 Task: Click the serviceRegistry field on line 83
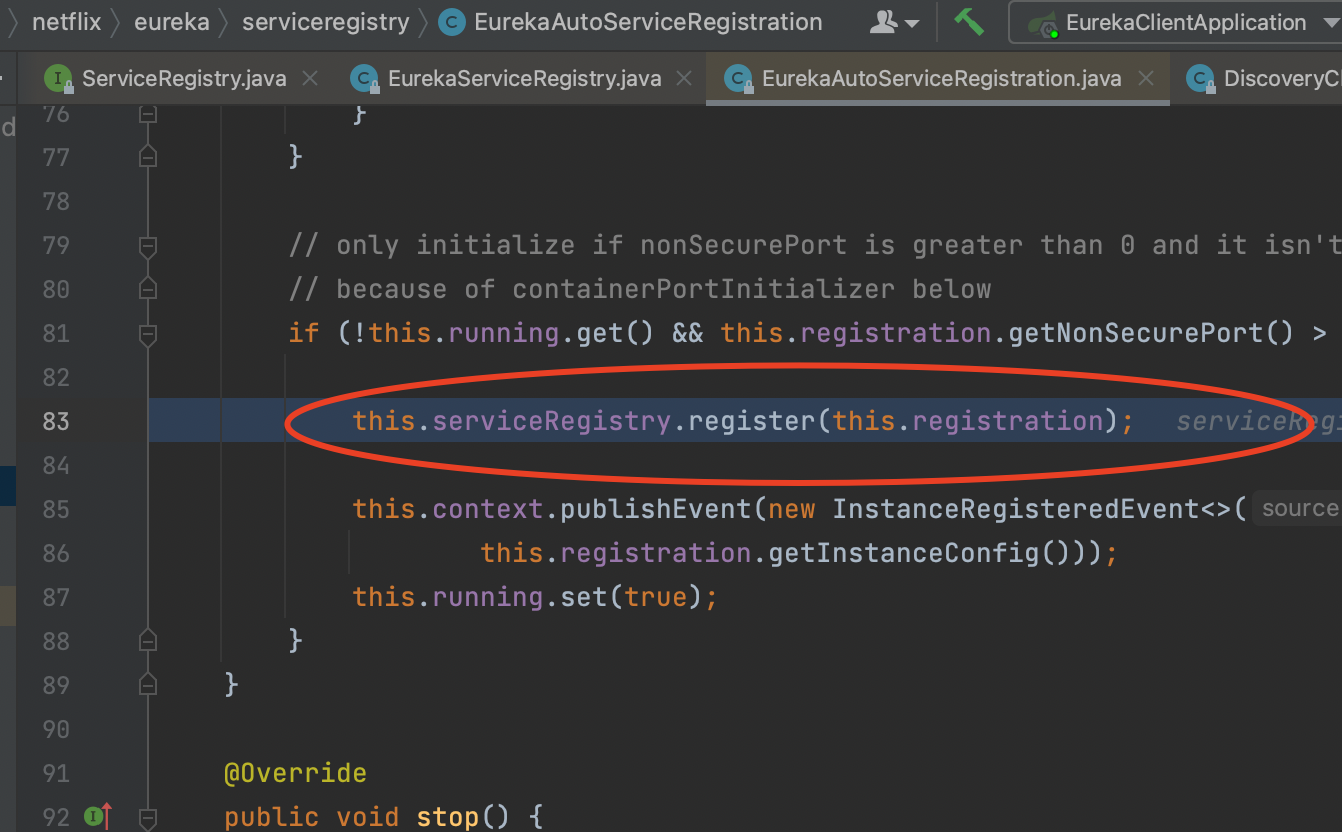pos(552,421)
